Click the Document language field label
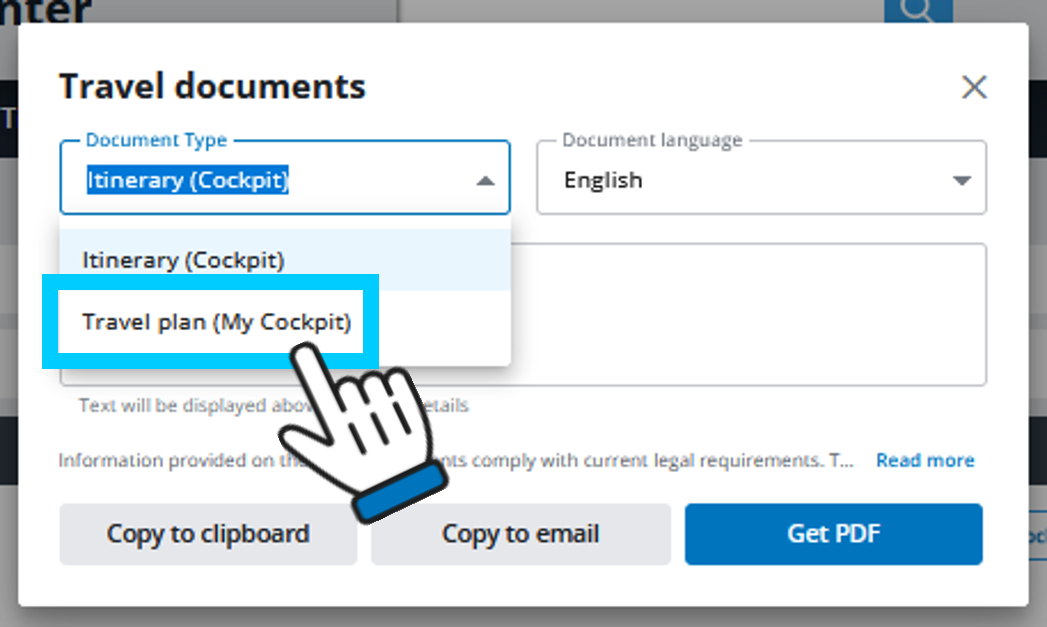 652,141
